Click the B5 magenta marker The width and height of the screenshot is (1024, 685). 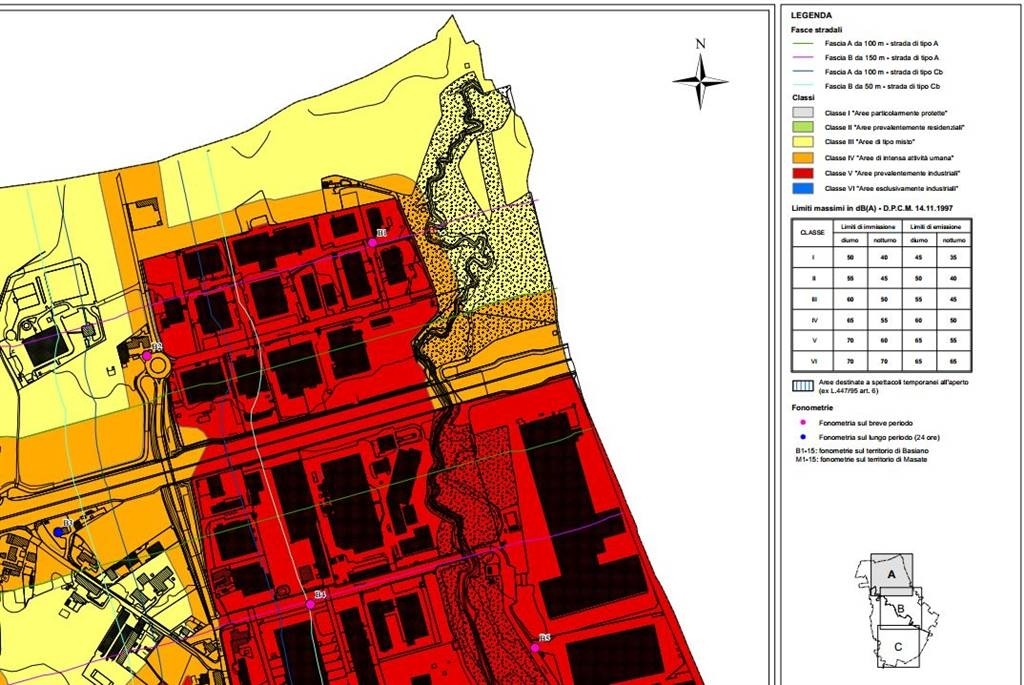click(x=536, y=648)
